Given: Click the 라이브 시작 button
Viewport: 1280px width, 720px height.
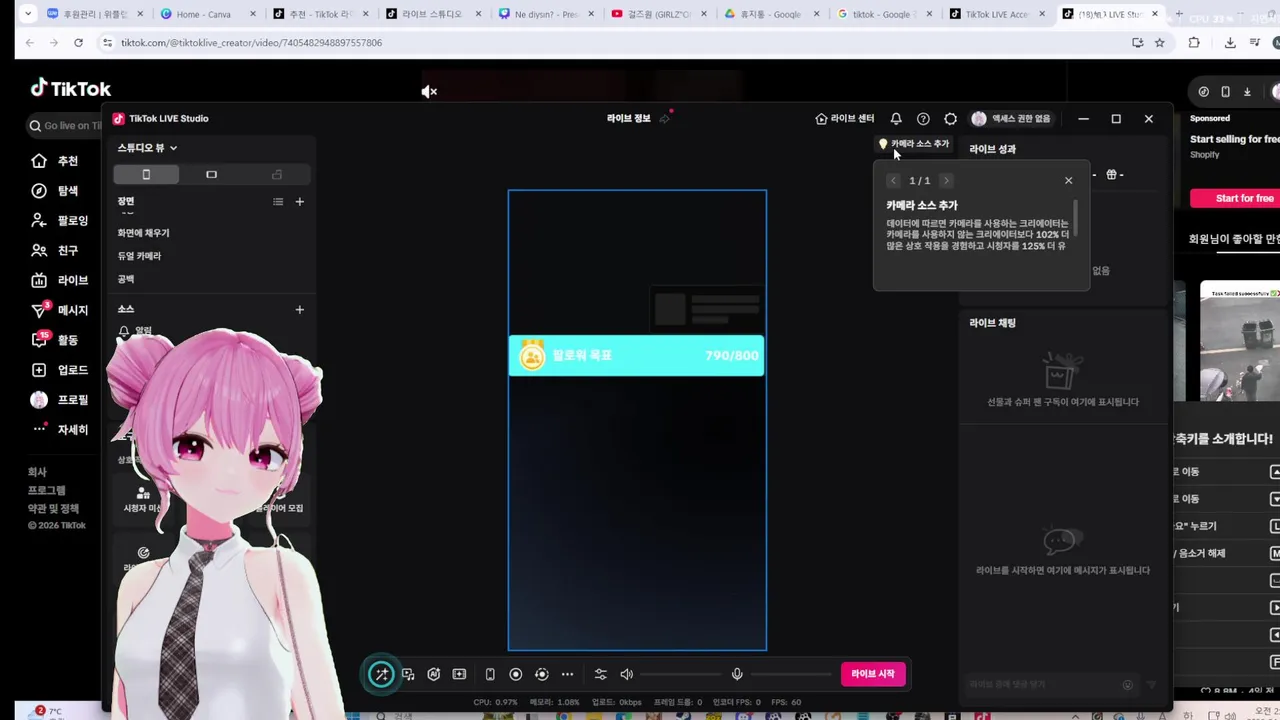Looking at the screenshot, I should point(873,674).
